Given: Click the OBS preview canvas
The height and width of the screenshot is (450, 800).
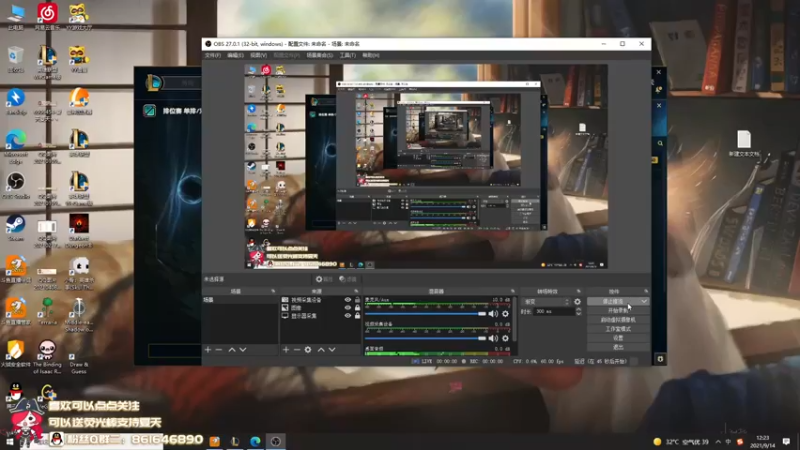Looking at the screenshot, I should coord(426,166).
